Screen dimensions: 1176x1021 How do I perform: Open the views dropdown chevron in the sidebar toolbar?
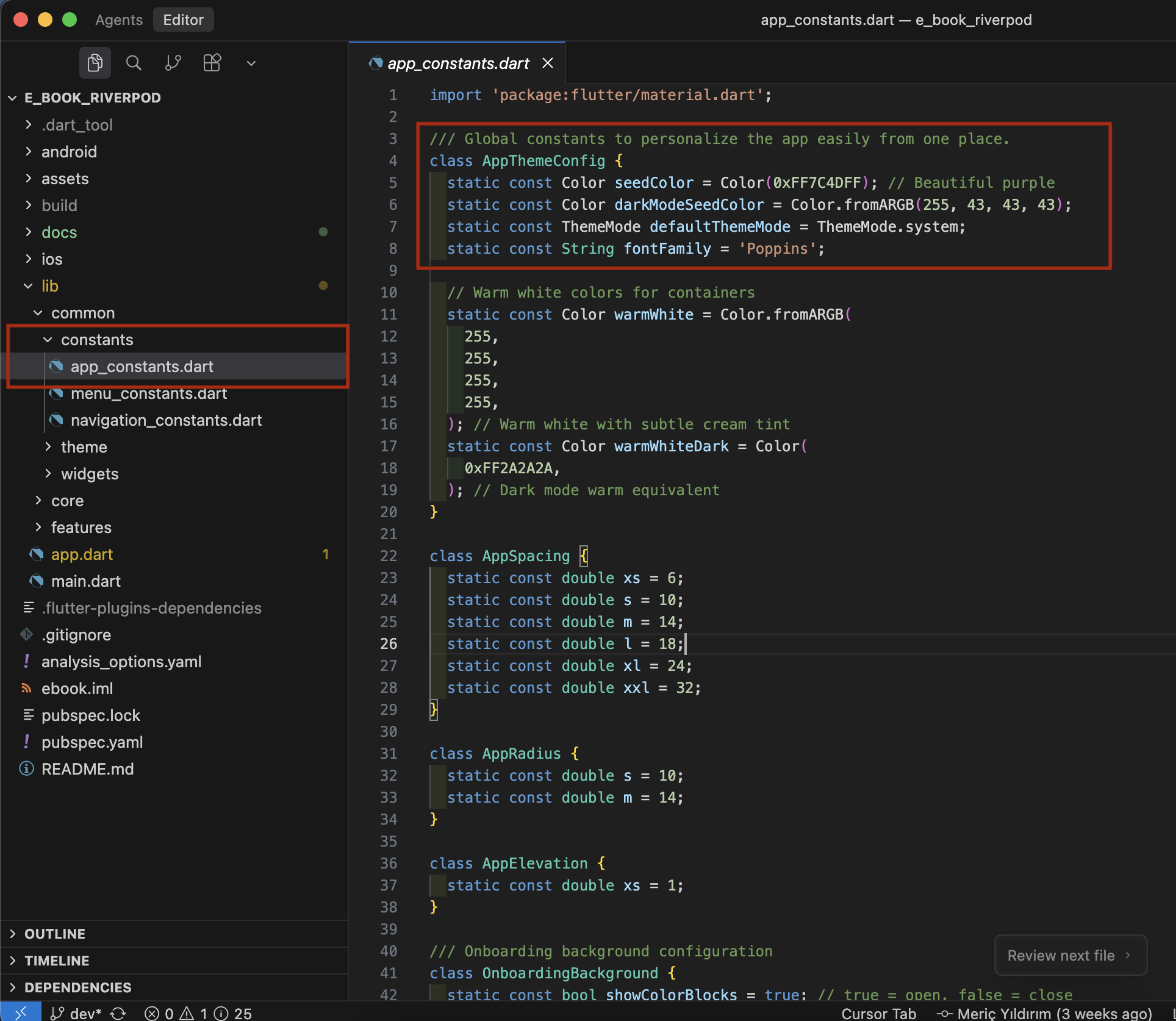pyautogui.click(x=251, y=62)
